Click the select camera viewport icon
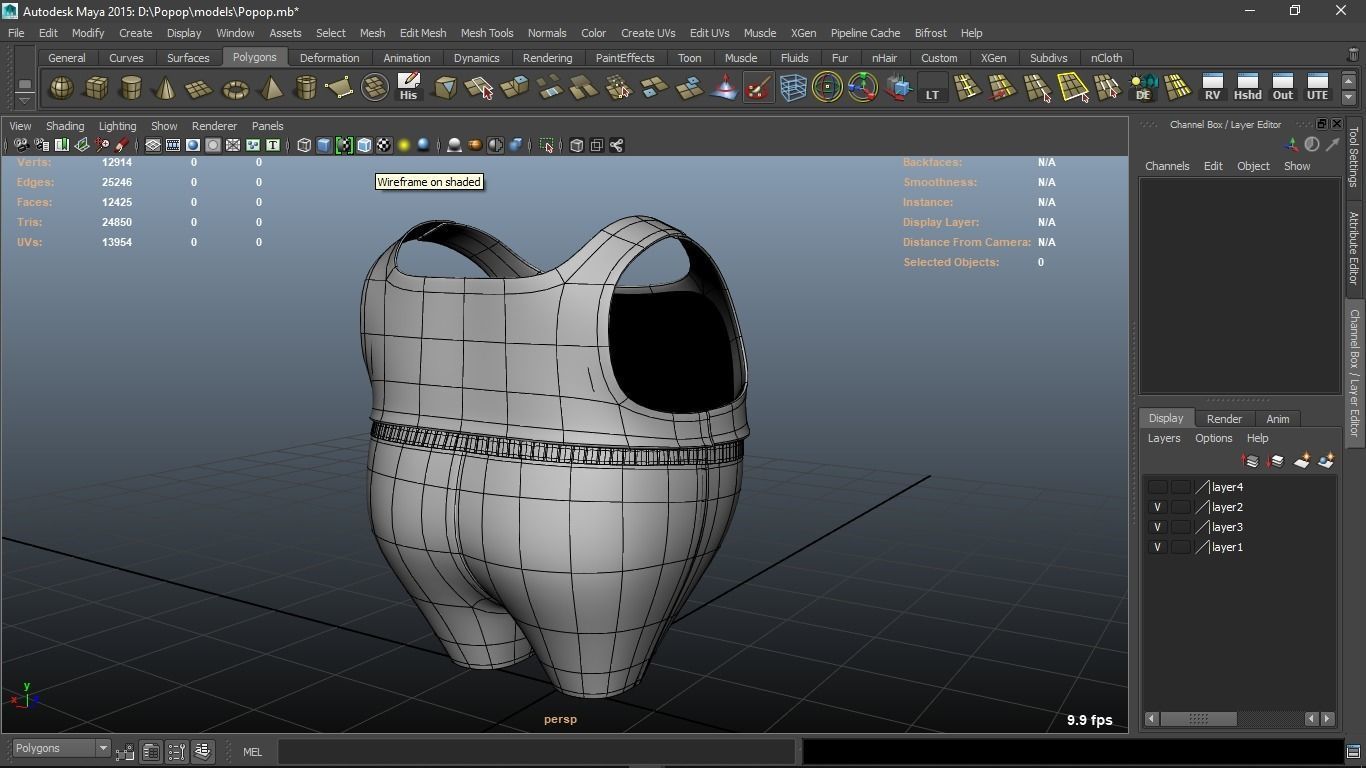This screenshot has width=1366, height=768. [21, 145]
